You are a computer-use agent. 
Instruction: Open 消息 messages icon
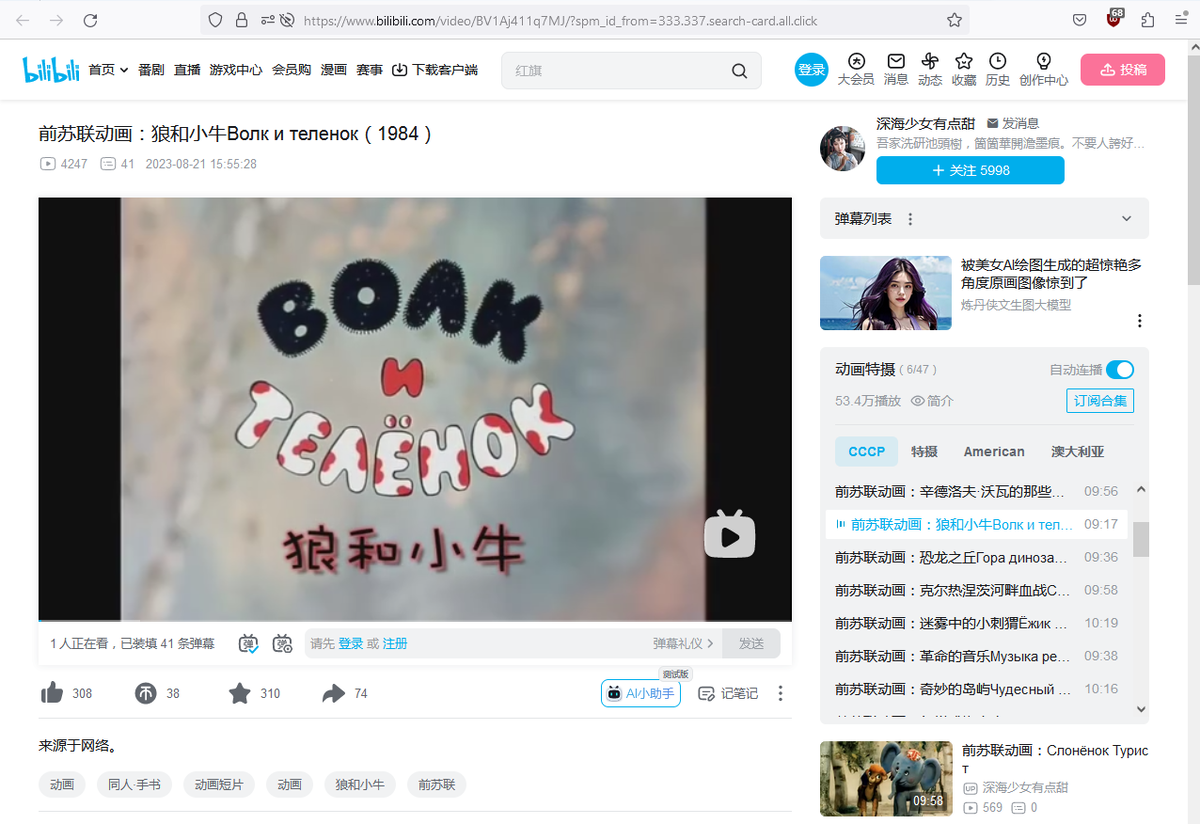[x=896, y=61]
